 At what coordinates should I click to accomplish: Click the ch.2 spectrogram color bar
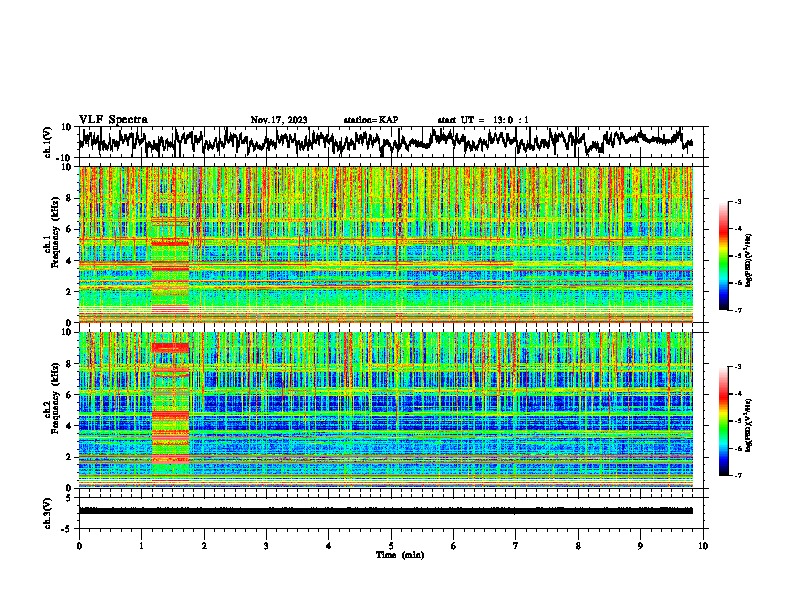click(x=723, y=421)
